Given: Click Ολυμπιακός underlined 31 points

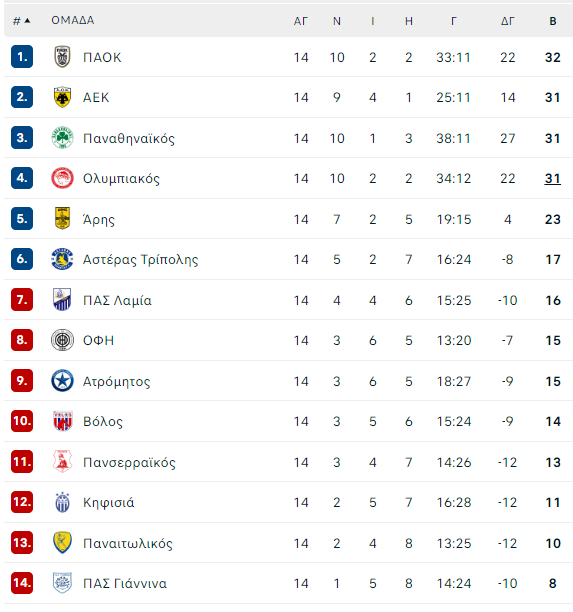Looking at the screenshot, I should [x=553, y=179].
